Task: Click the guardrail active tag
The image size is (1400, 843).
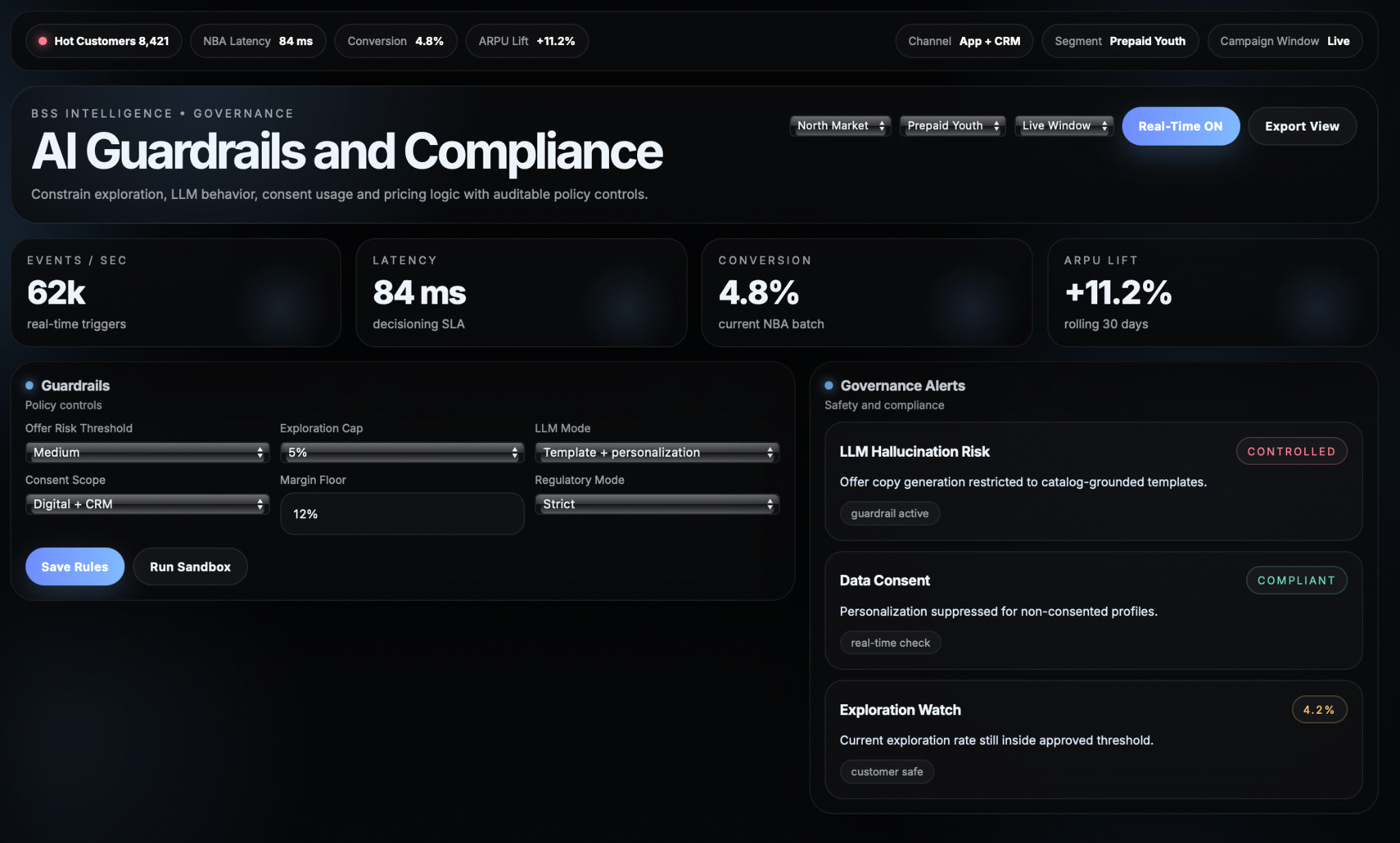Action: click(889, 513)
